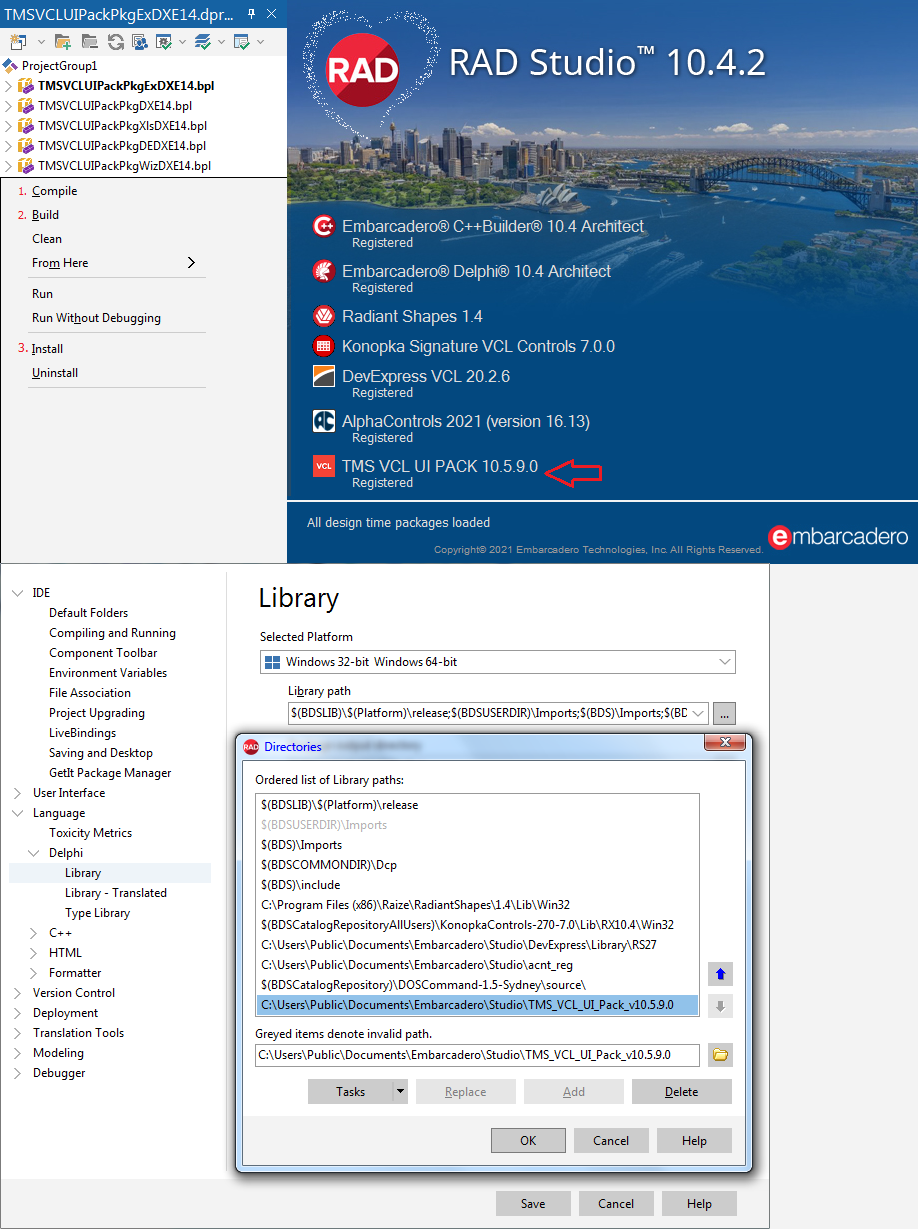Choose Run Without Debugging menu item
Image resolution: width=918 pixels, height=1229 pixels.
click(x=96, y=318)
